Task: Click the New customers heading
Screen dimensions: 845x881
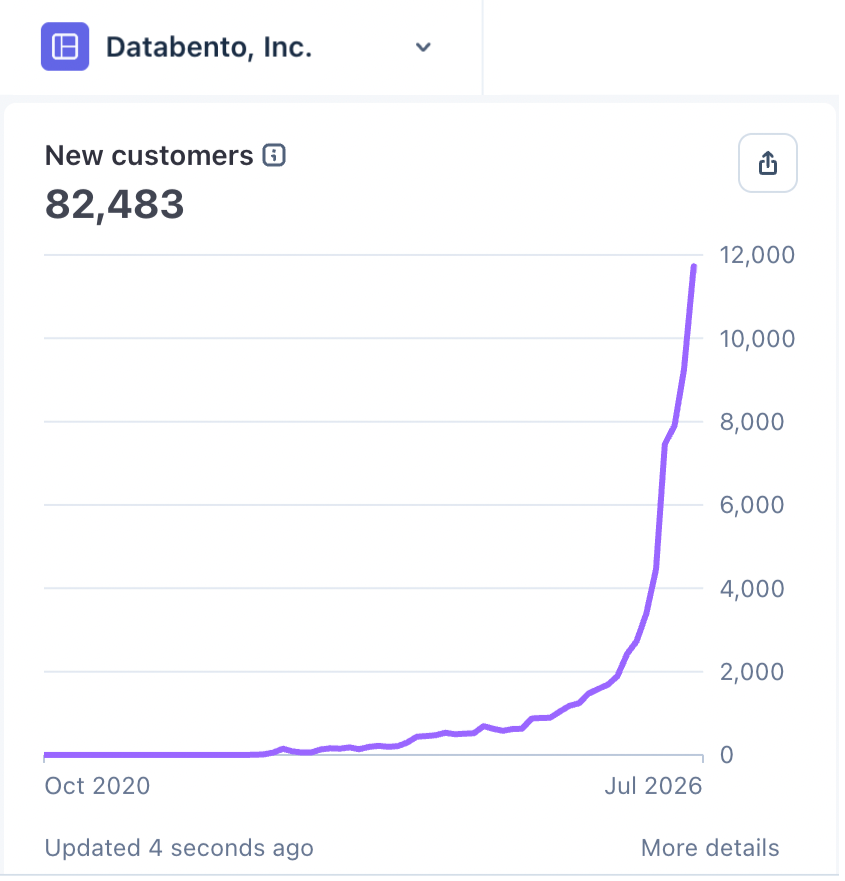Action: click(x=149, y=156)
